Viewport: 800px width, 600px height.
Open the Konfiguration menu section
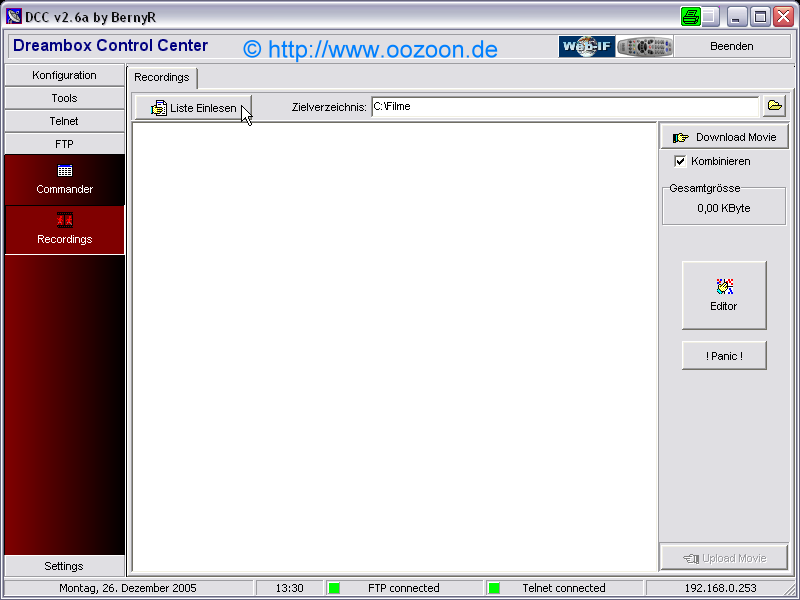[64, 76]
